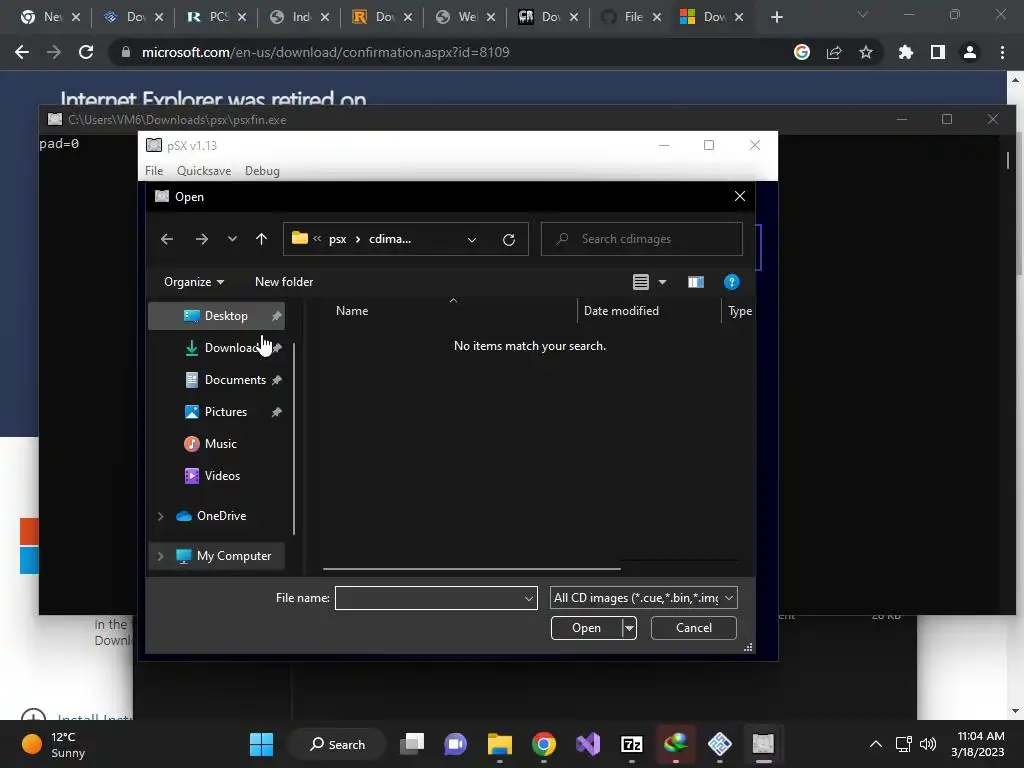
Task: Go back in the Chrome browser
Action: coord(22,52)
